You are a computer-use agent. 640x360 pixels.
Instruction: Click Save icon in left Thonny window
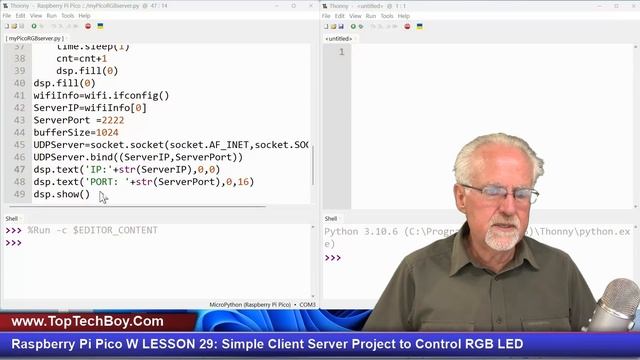22,26
